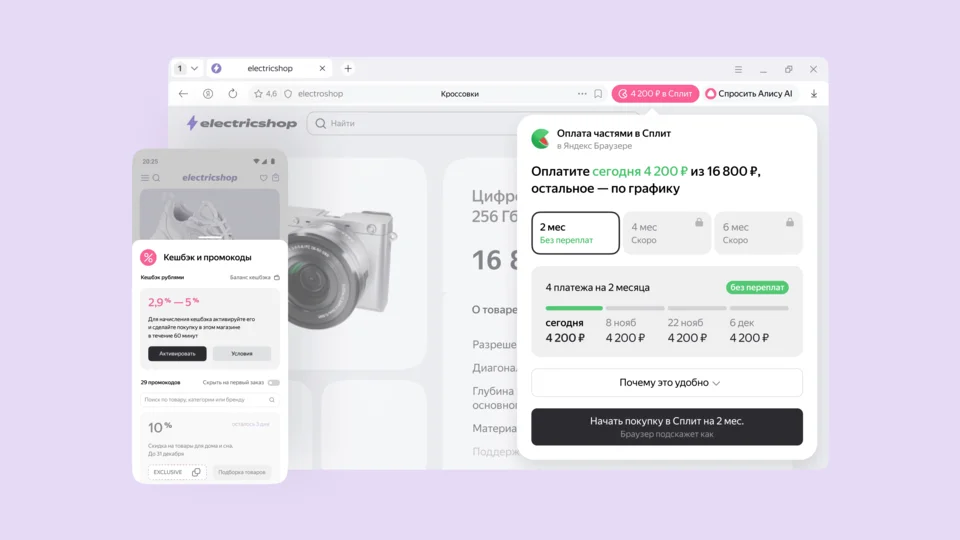Toggle Скрыть на первый заказ switch
Image resolution: width=960 pixels, height=540 pixels.
[274, 383]
